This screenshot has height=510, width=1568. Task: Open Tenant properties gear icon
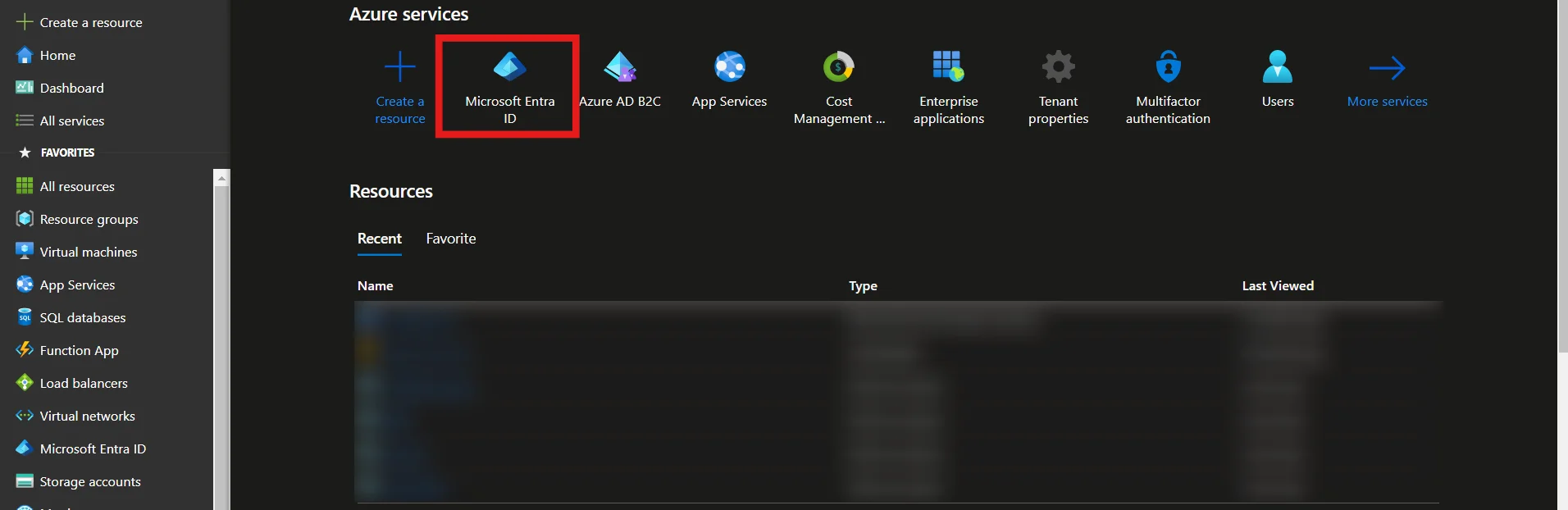click(x=1059, y=66)
